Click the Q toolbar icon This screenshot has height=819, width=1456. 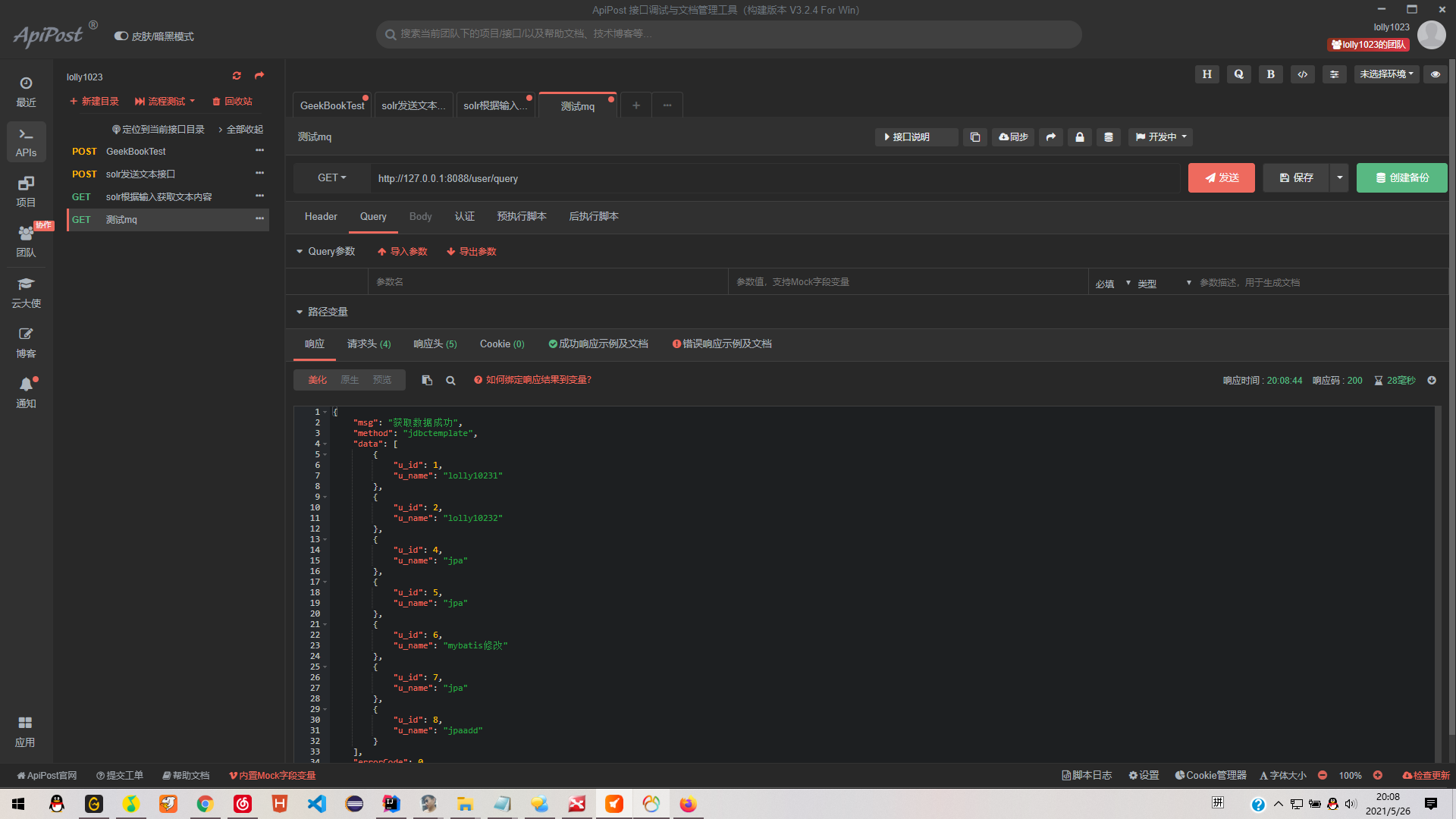[1239, 74]
